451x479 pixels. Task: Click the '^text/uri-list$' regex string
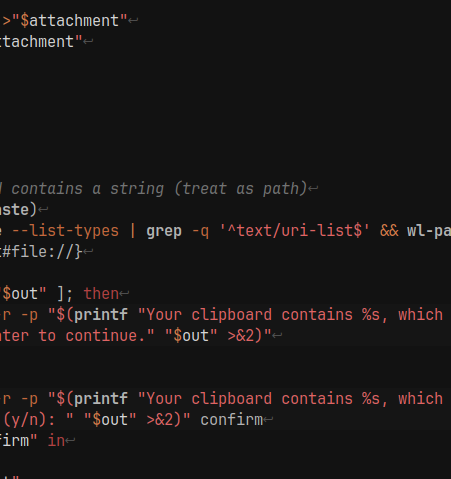(295, 231)
